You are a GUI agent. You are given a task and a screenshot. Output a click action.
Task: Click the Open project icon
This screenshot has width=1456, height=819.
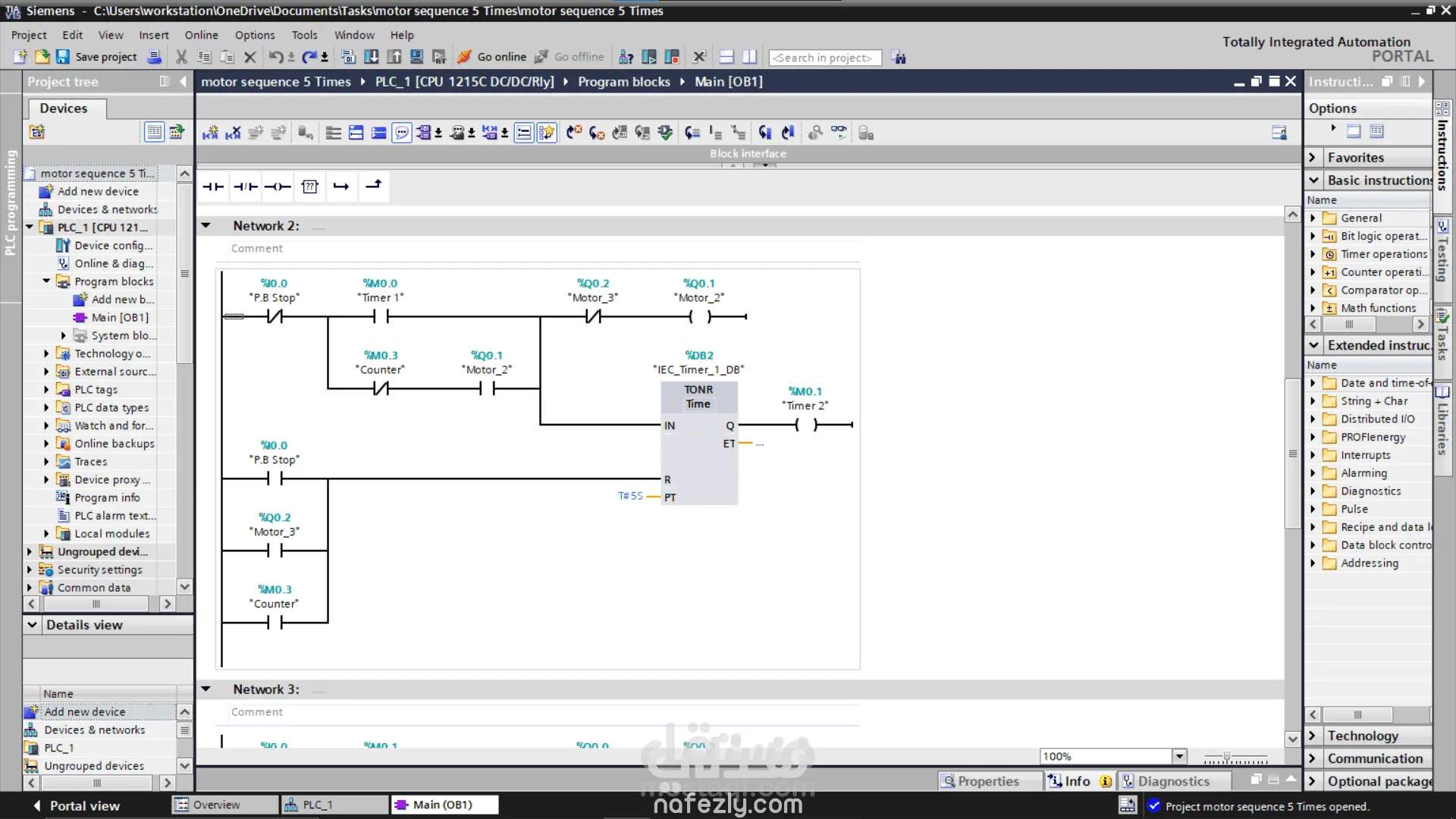[x=42, y=57]
